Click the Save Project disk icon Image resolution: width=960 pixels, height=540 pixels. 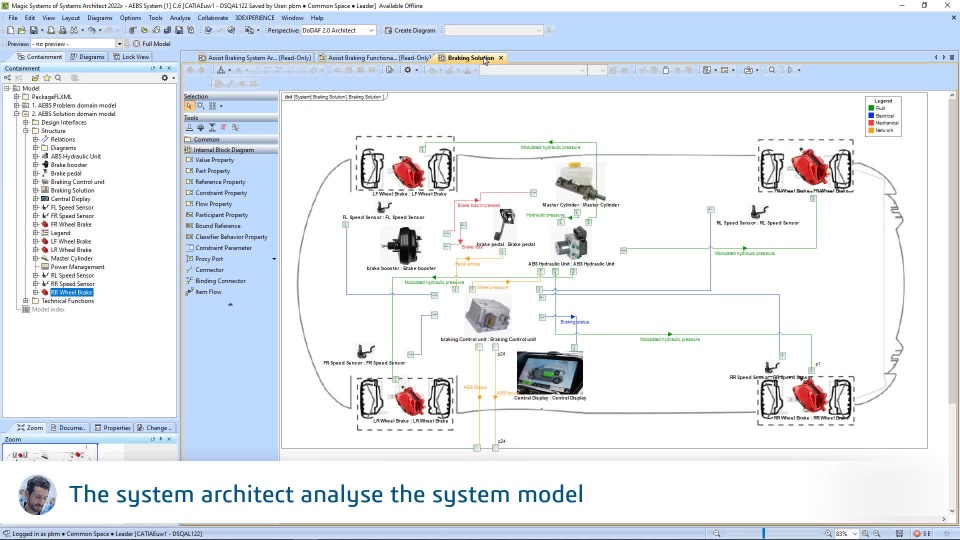point(34,30)
